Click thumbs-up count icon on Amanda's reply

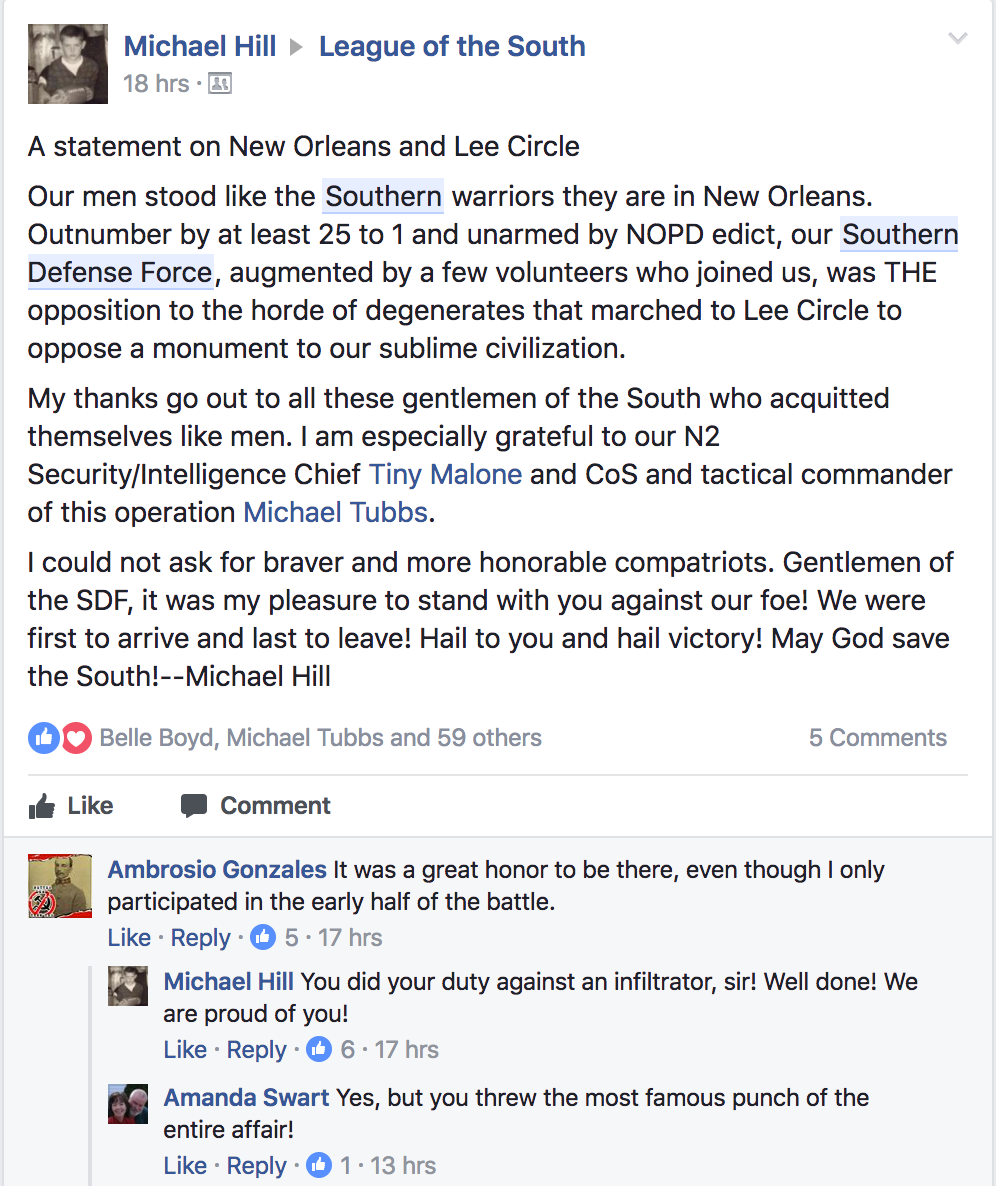click(319, 1165)
